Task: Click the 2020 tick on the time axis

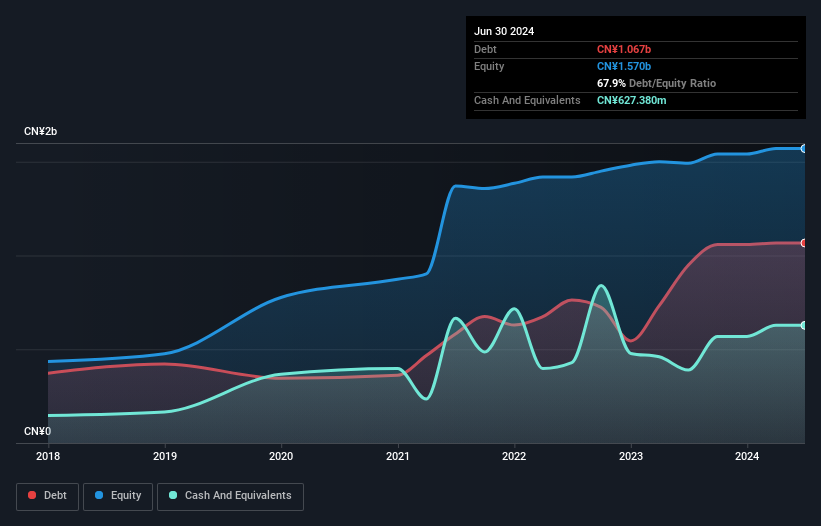Action: click(x=281, y=457)
